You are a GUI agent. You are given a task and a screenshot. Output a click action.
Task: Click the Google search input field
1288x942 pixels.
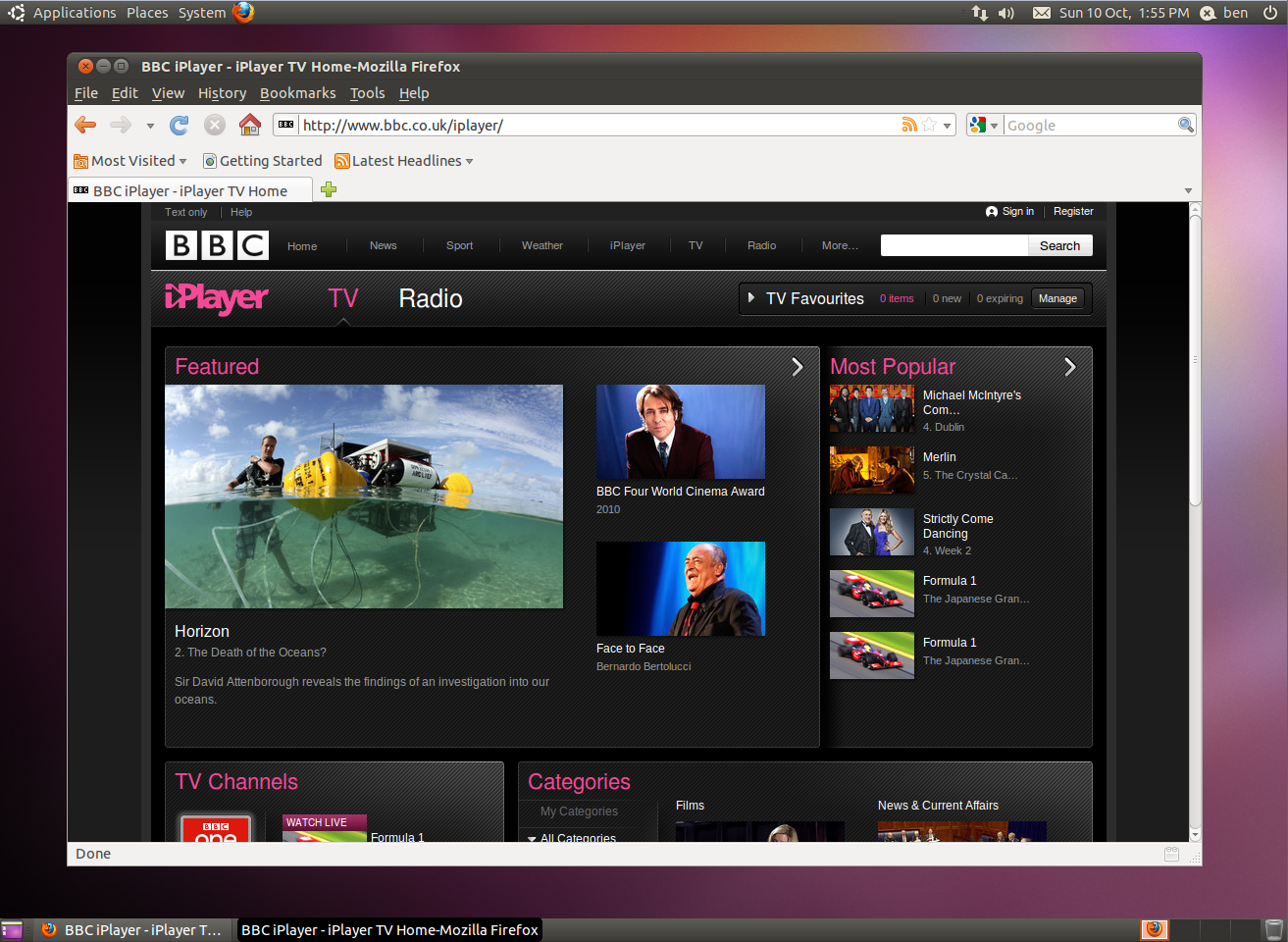click(x=1090, y=125)
